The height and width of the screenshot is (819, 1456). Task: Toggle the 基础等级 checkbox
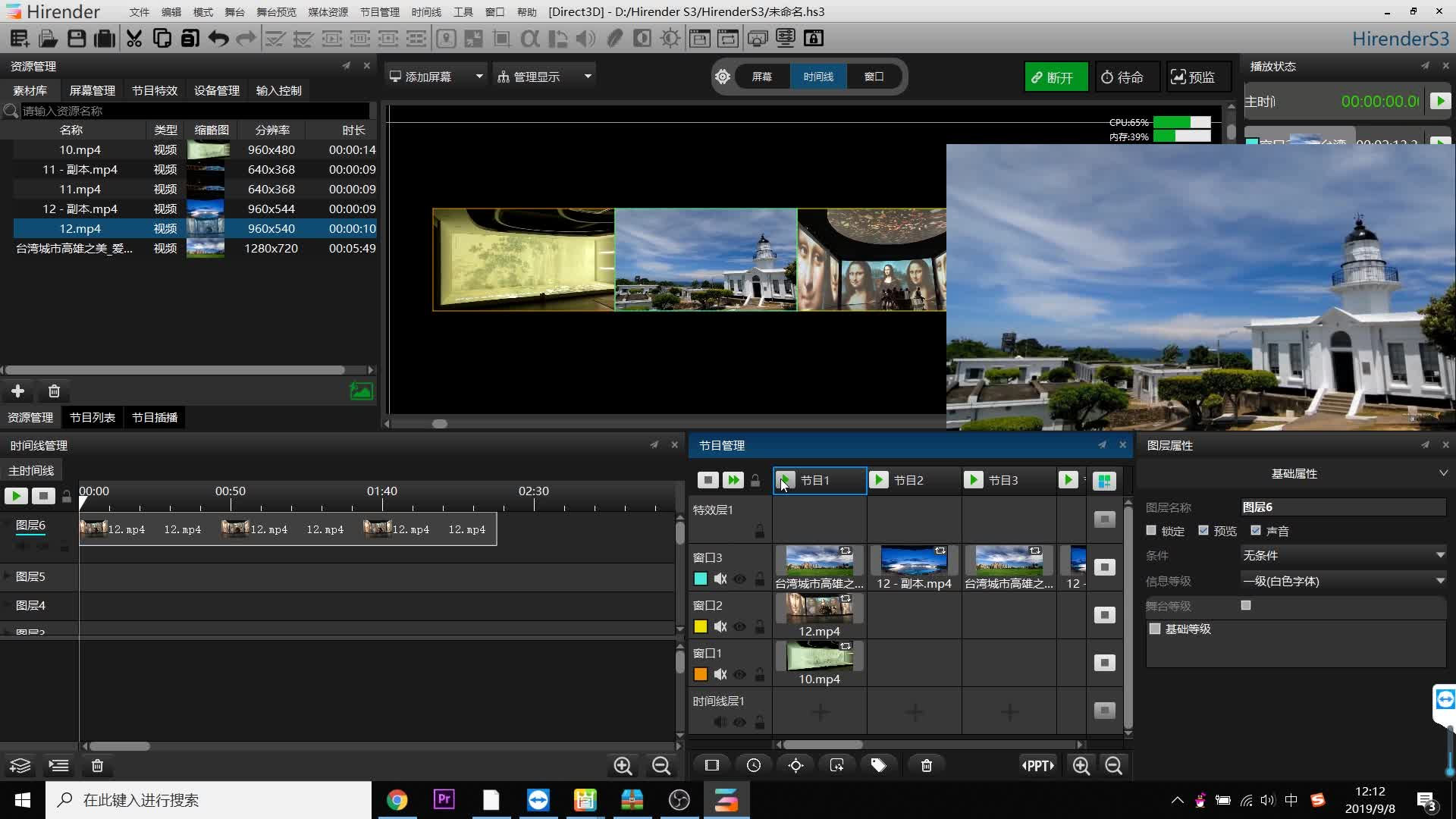pos(1155,629)
